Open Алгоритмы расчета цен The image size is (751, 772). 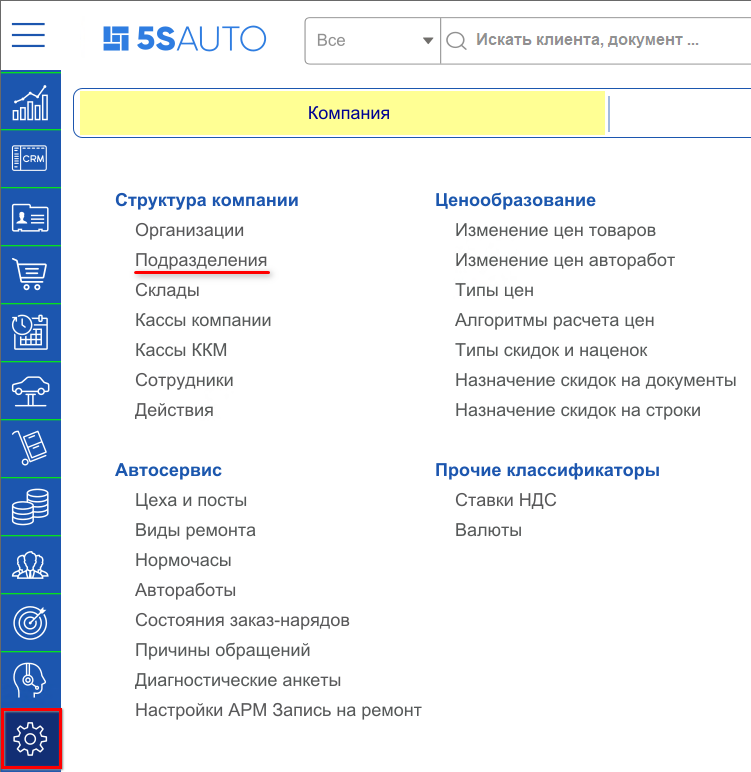click(555, 320)
